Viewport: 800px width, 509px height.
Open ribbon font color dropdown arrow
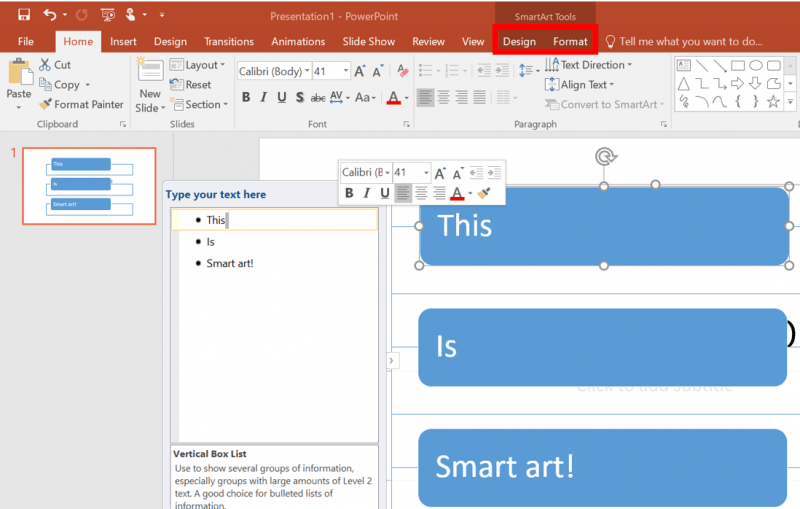point(407,97)
